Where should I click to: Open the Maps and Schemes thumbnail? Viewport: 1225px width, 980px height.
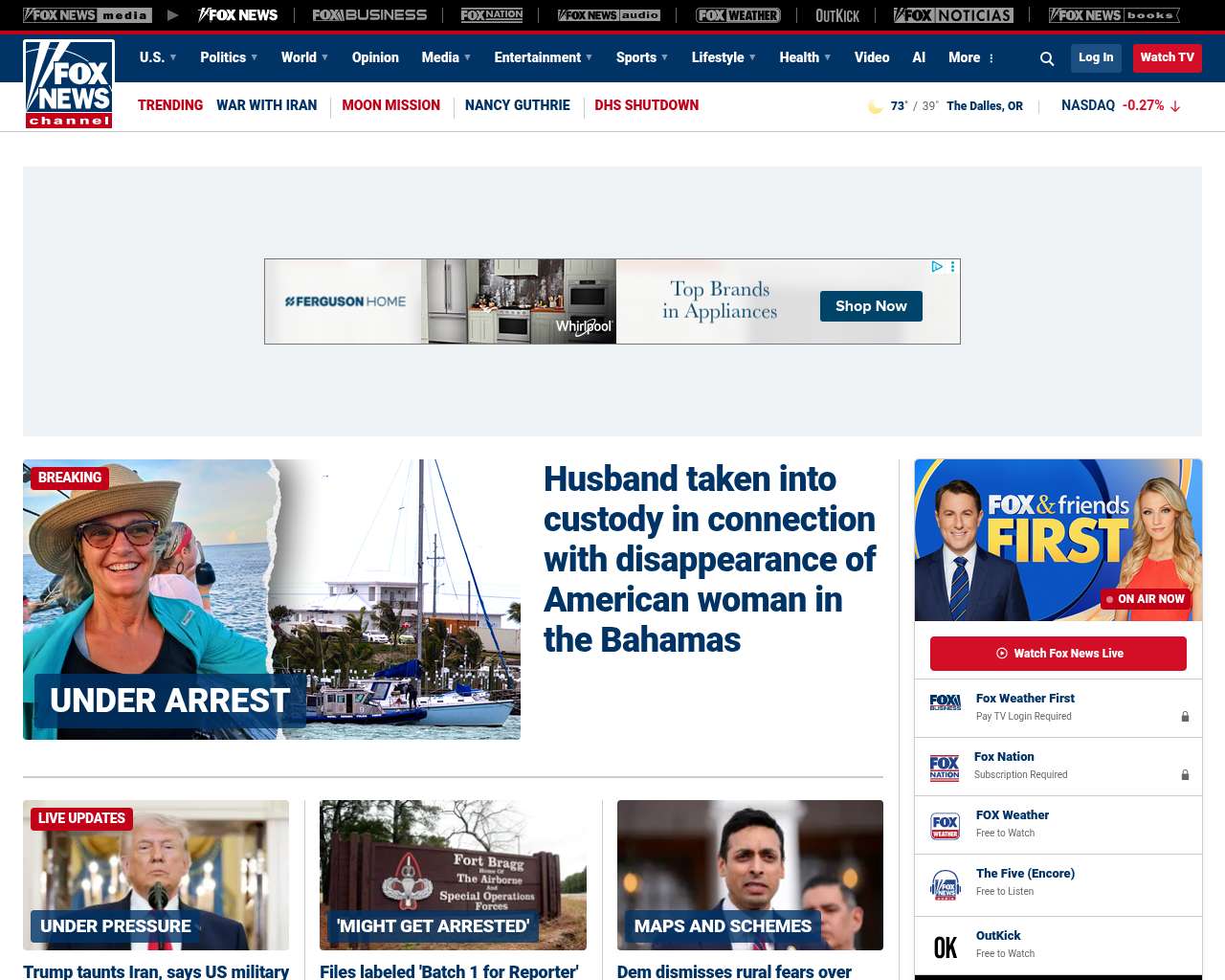[750, 875]
